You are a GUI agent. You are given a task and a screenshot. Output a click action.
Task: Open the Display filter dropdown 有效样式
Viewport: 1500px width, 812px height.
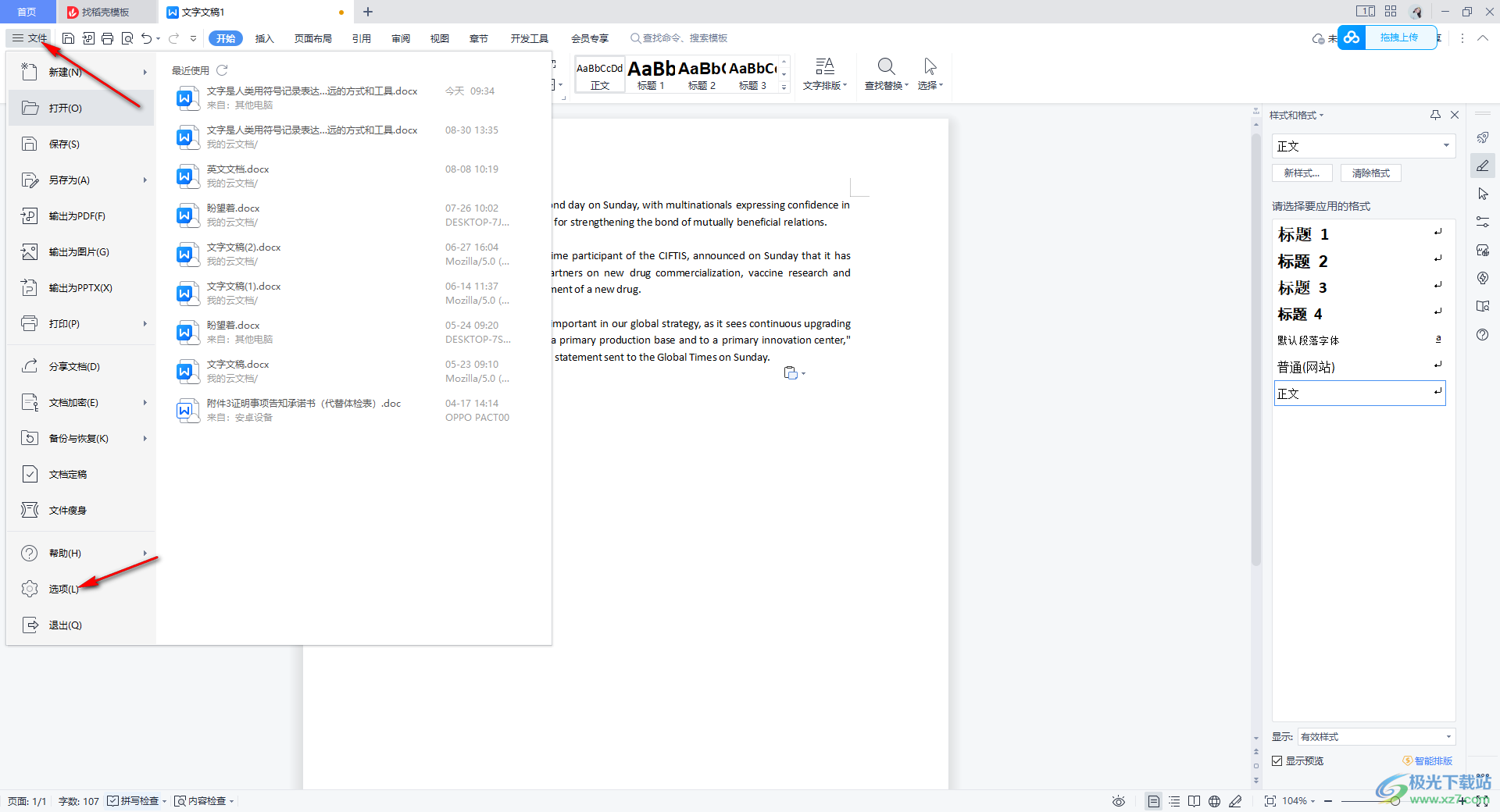coord(1377,736)
